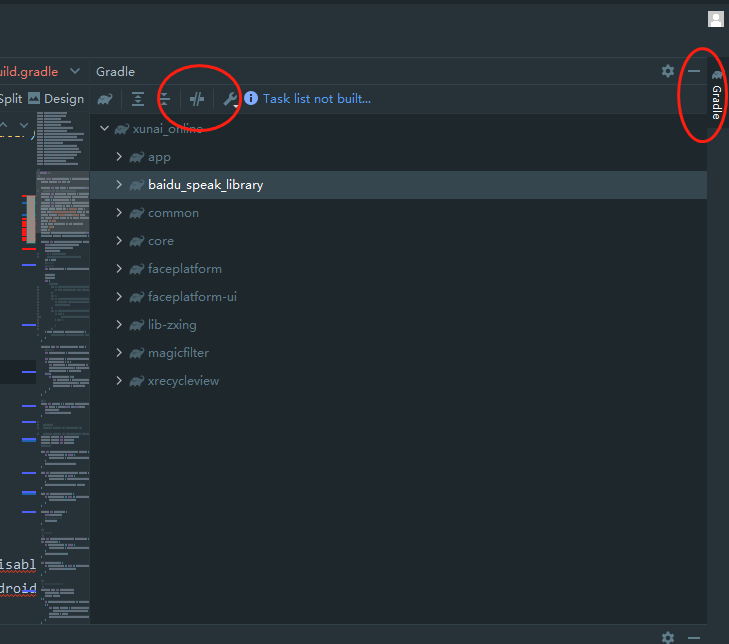Select the faceplatform row text
This screenshot has width=729, height=644.
point(185,269)
